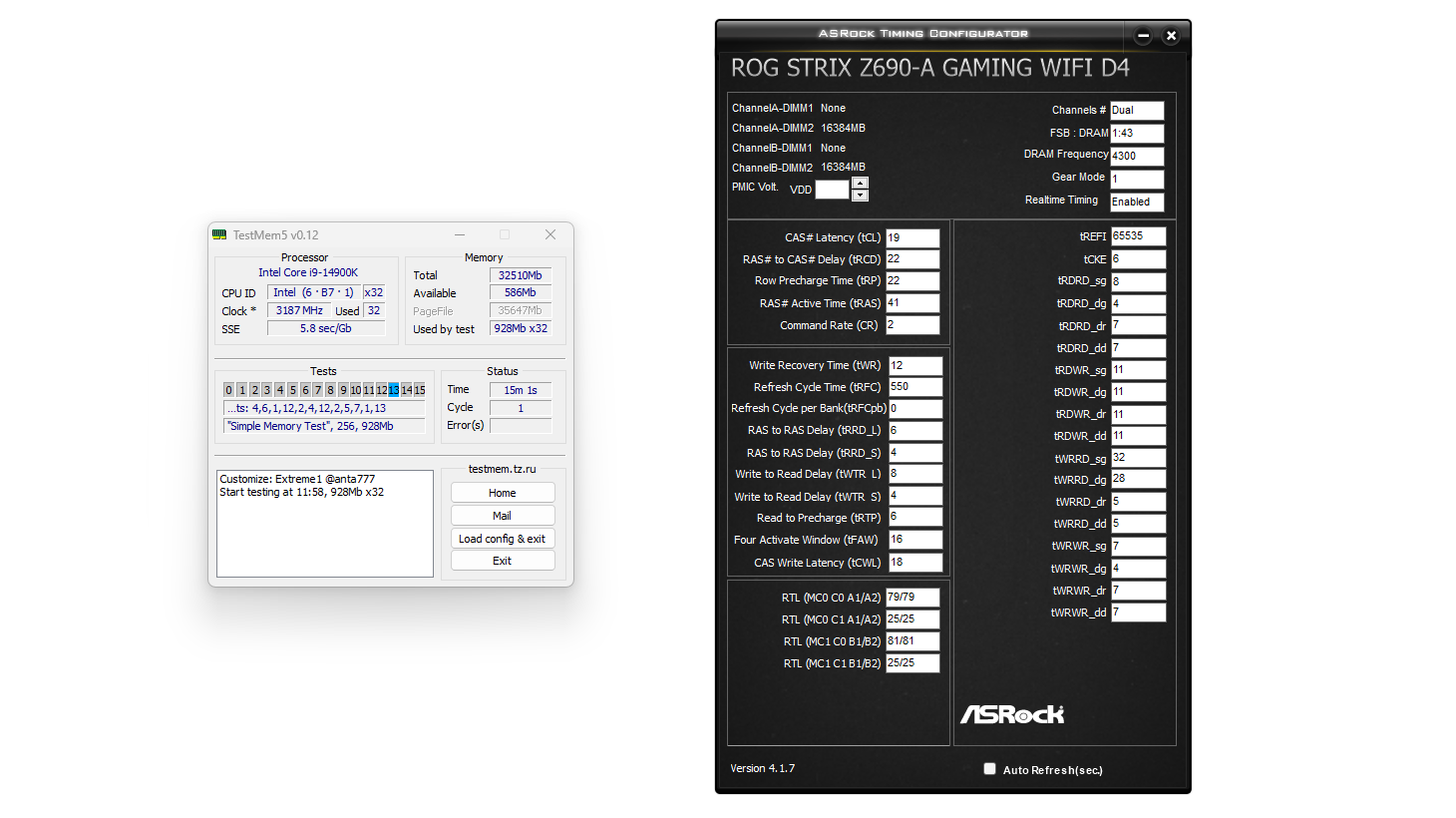
Task: Click the TestMem5 app icon in title bar
Action: pyautogui.click(x=219, y=234)
